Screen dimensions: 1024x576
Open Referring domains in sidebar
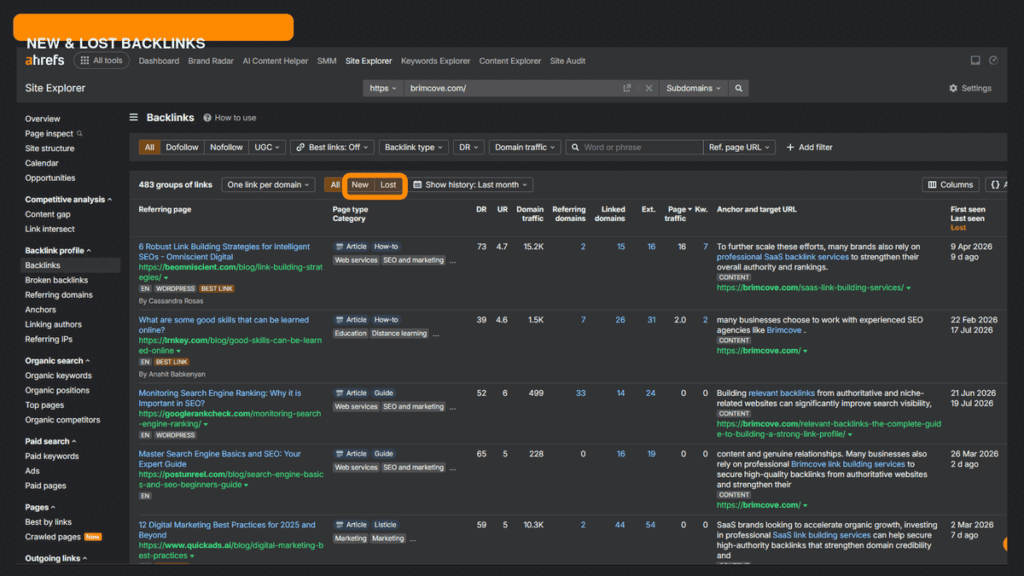coord(59,295)
